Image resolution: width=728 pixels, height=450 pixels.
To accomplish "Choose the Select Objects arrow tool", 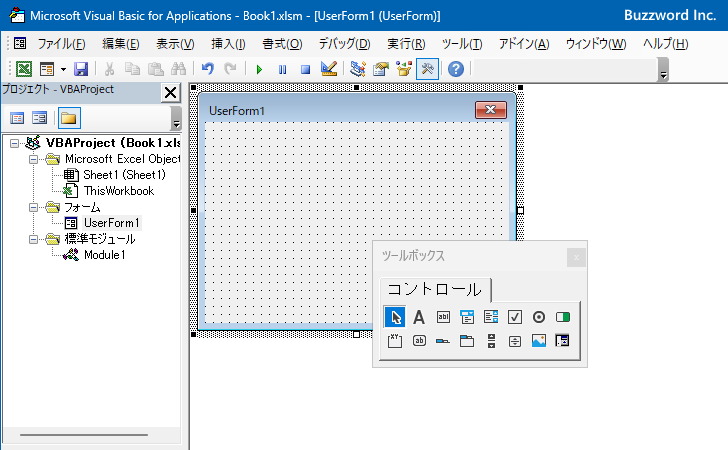I will coord(395,317).
